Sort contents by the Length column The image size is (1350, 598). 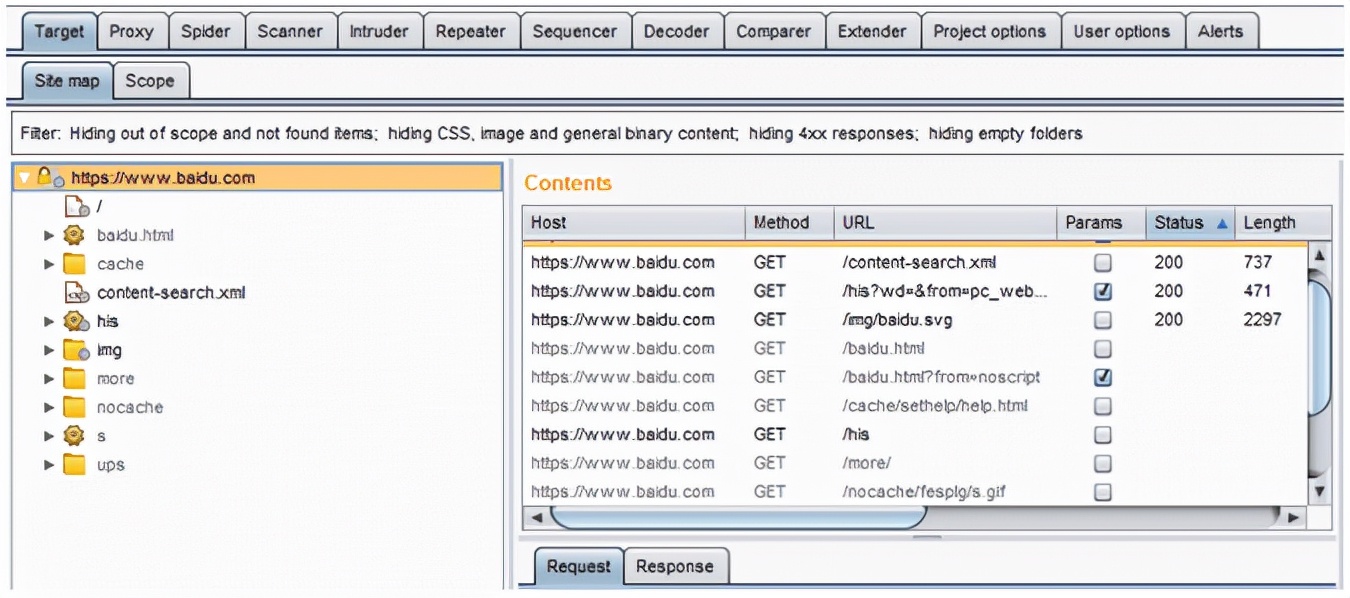1283,223
